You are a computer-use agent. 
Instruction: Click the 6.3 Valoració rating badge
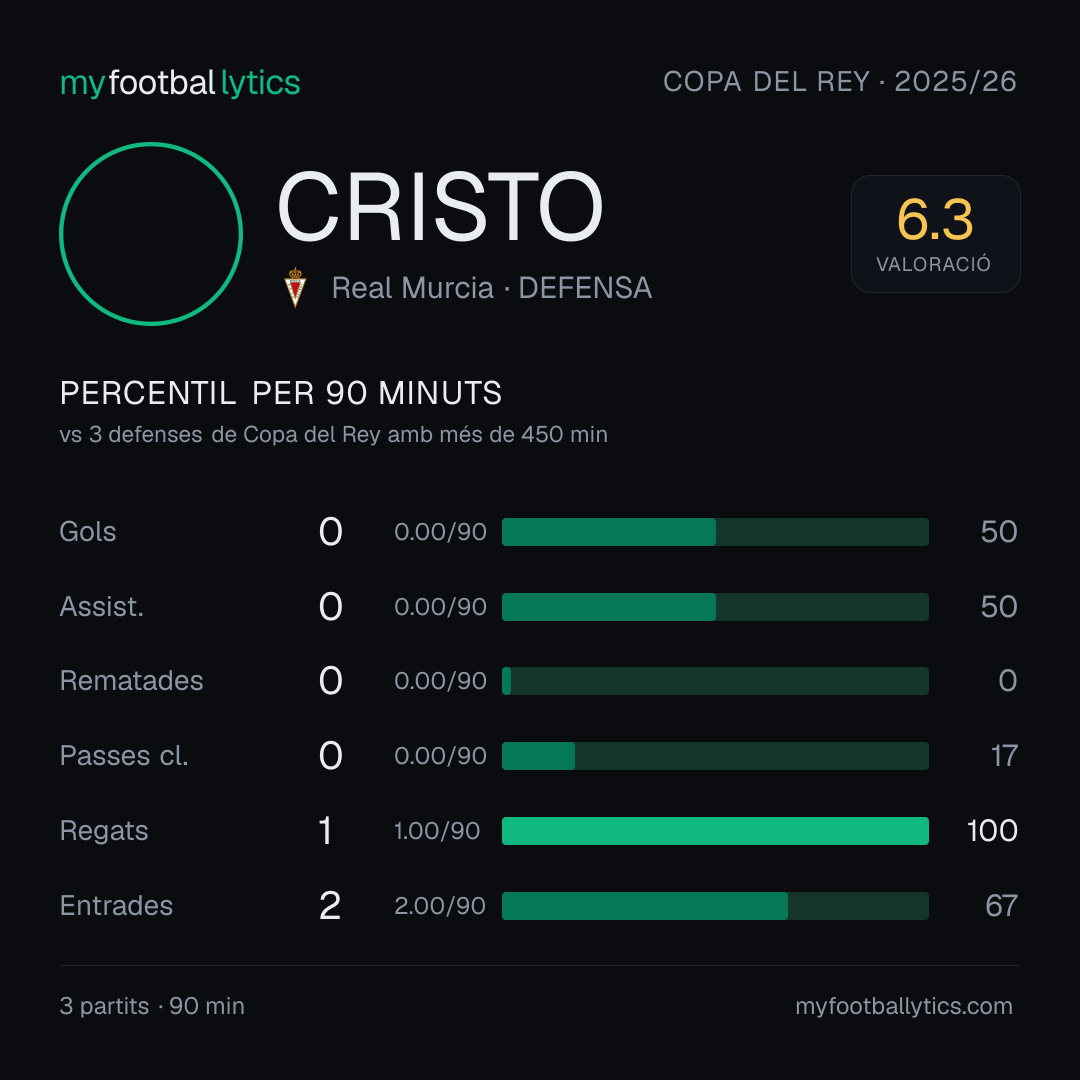point(935,234)
